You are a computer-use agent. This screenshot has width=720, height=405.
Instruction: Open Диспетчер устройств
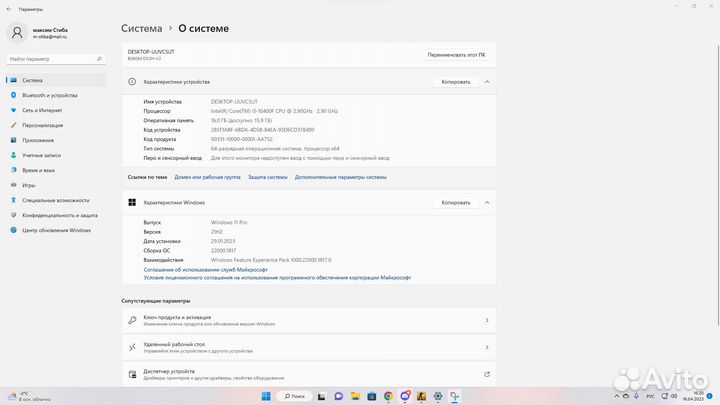click(x=309, y=374)
